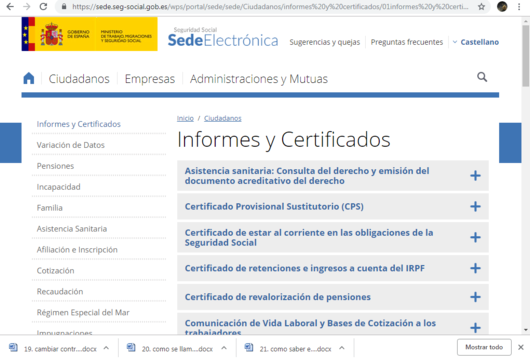530x360 pixels.
Task: Expand Comunicación de Vida Laboral plus
Action: (475, 328)
